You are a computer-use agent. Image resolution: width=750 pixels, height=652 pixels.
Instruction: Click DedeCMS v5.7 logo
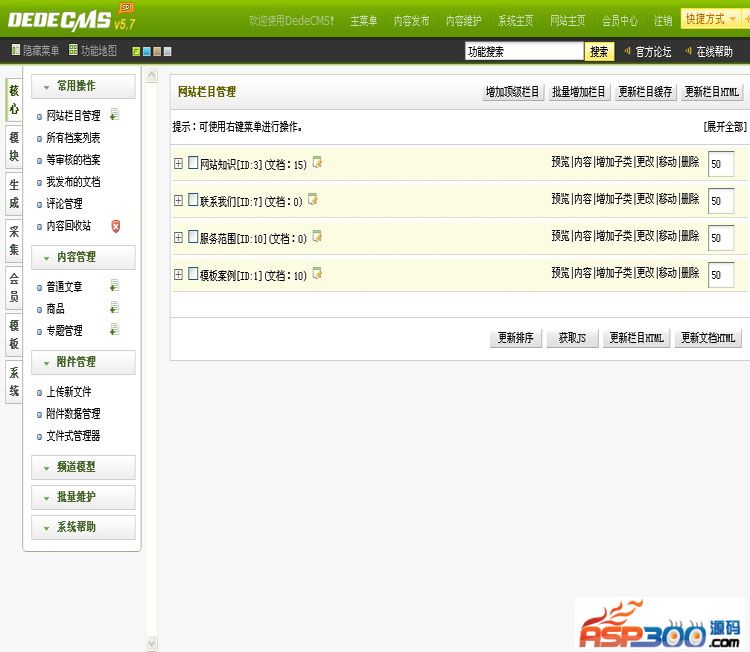[x=72, y=19]
